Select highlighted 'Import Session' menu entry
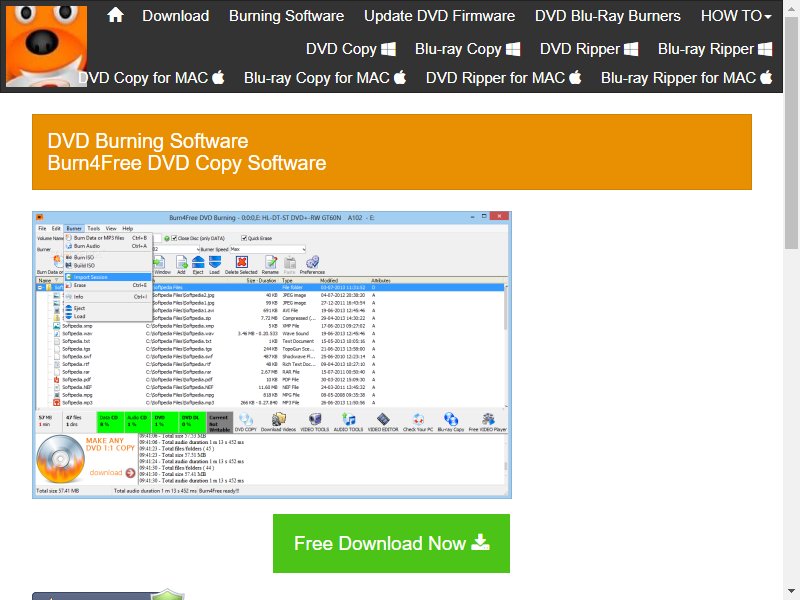This screenshot has width=800, height=600. point(108,277)
